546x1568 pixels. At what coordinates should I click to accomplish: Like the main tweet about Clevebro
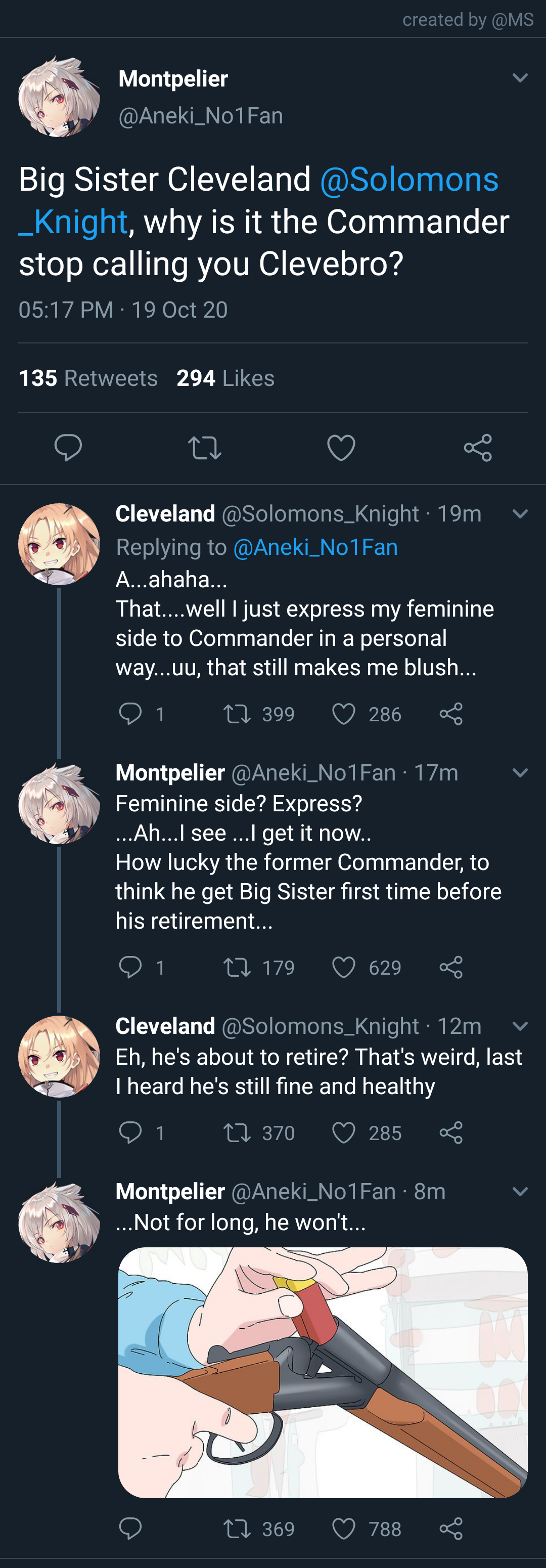[x=341, y=448]
